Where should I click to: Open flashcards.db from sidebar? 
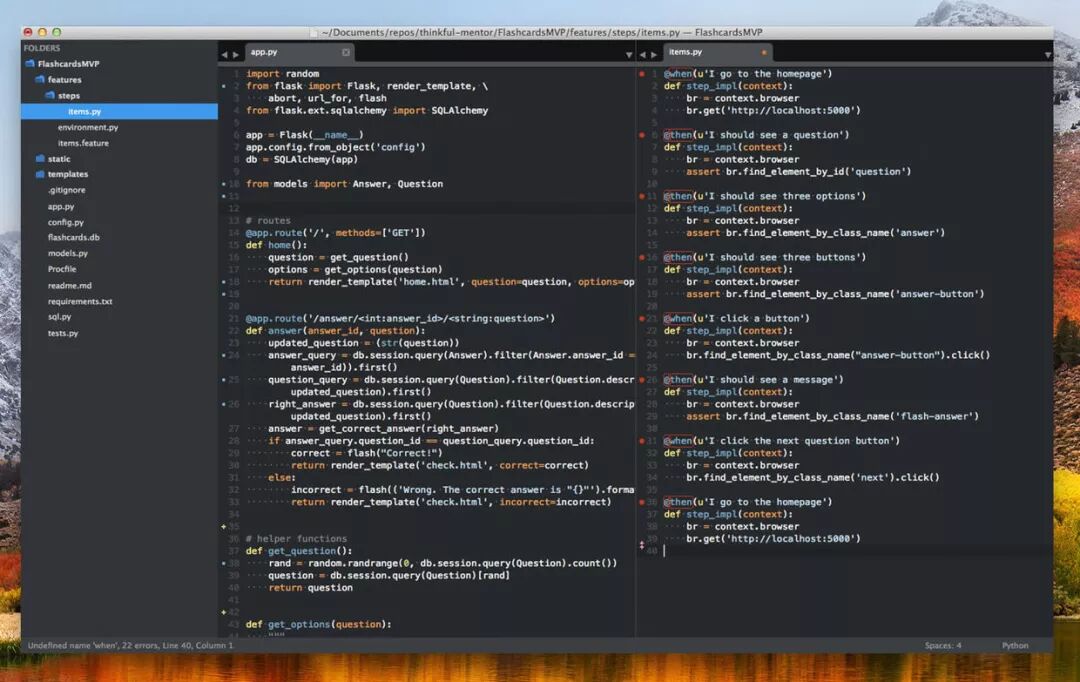pyautogui.click(x=74, y=238)
